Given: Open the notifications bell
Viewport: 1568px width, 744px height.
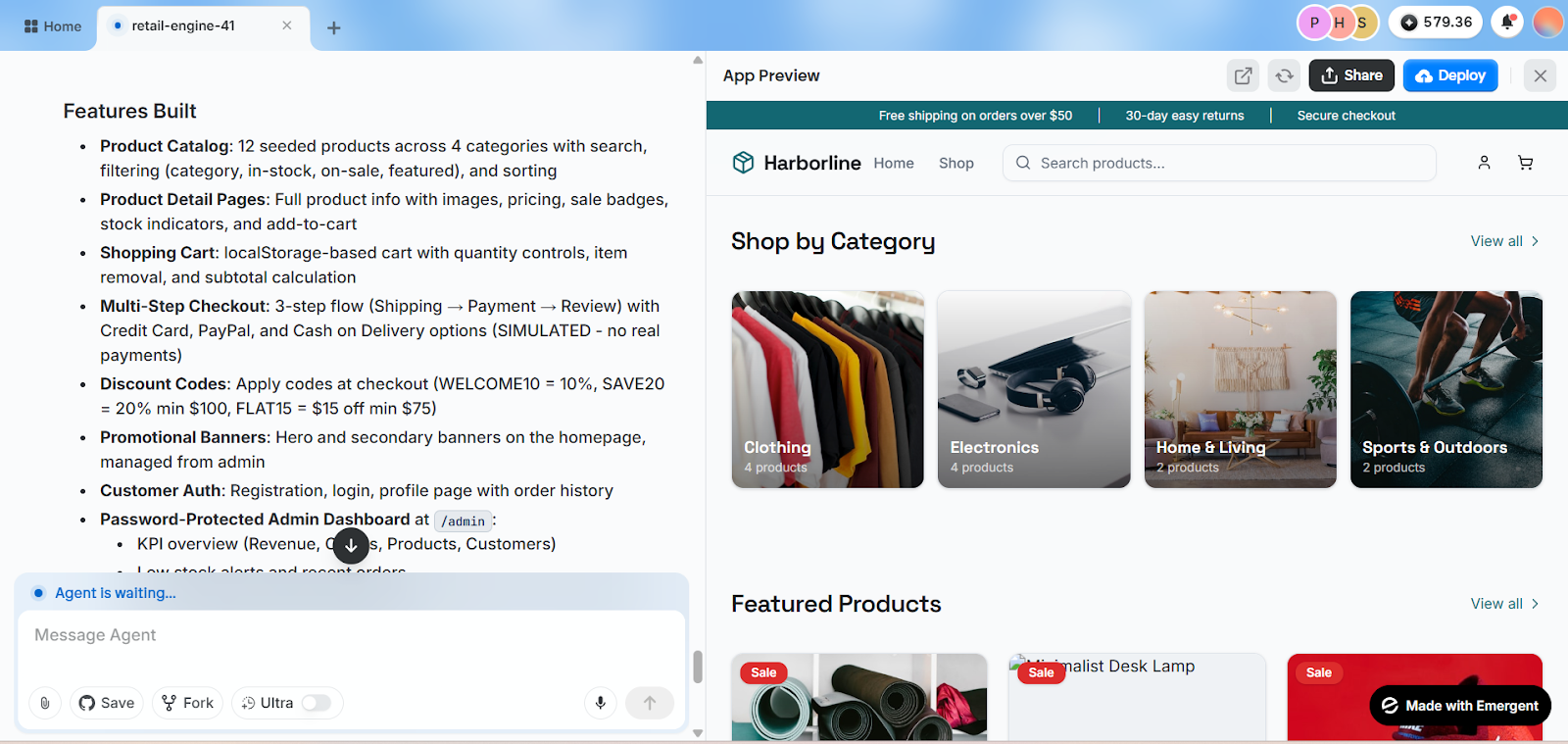Looking at the screenshot, I should point(1507,23).
